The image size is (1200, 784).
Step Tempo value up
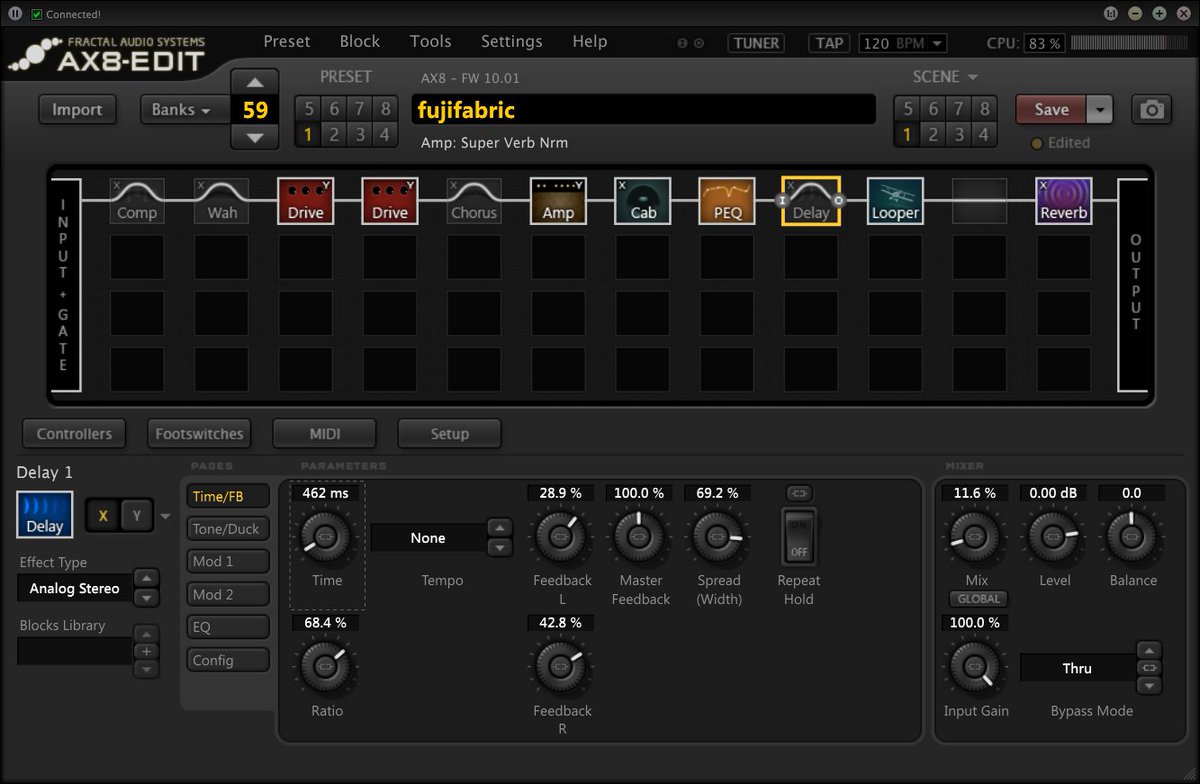[499, 528]
